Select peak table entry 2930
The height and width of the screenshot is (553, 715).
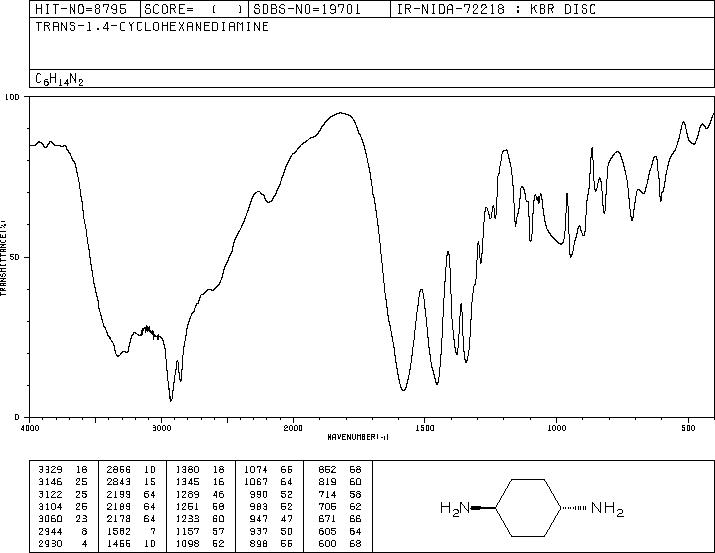coord(51,543)
